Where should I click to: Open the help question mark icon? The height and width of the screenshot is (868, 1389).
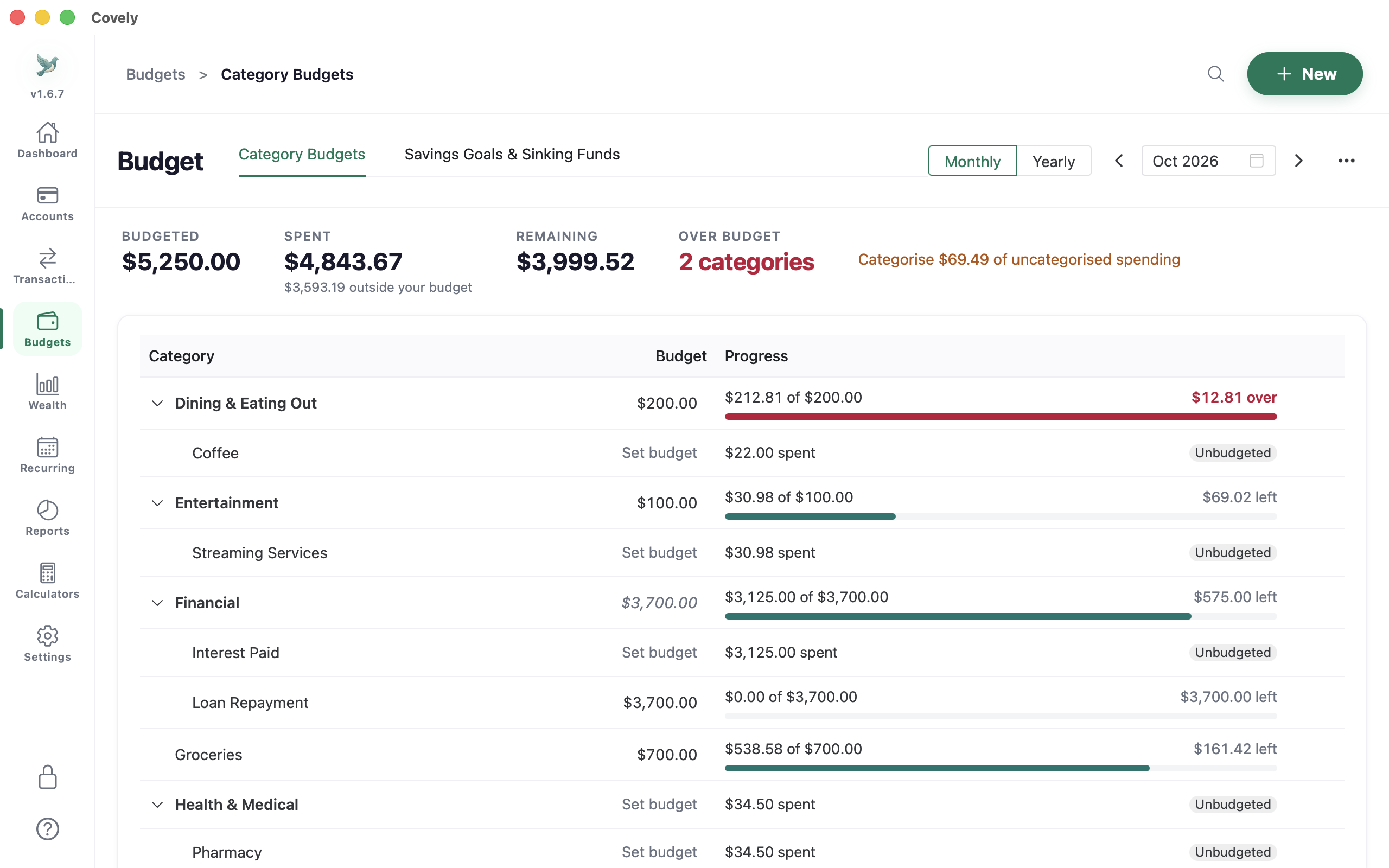point(47,829)
